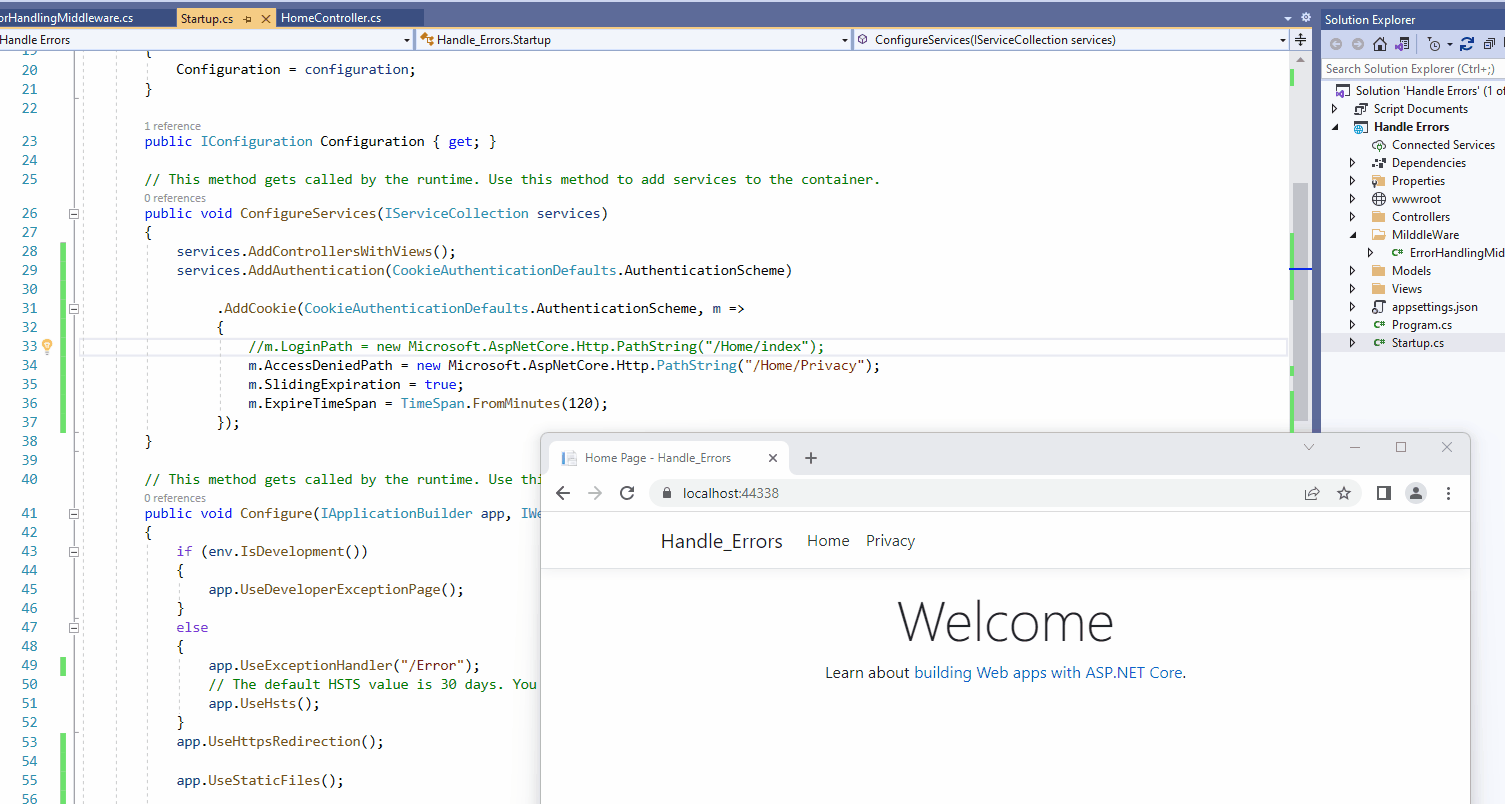Collapse the Handle Errors project node

(x=1335, y=127)
